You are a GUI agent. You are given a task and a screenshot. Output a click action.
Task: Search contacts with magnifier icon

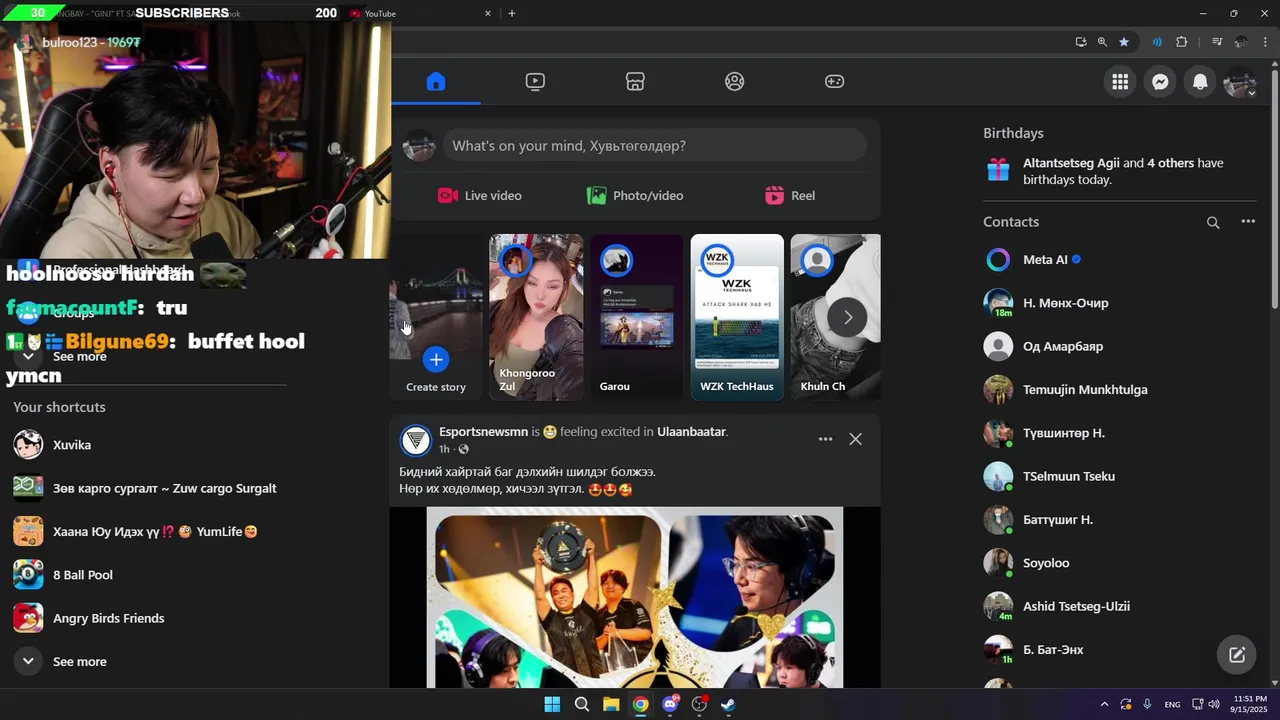pos(1213,223)
